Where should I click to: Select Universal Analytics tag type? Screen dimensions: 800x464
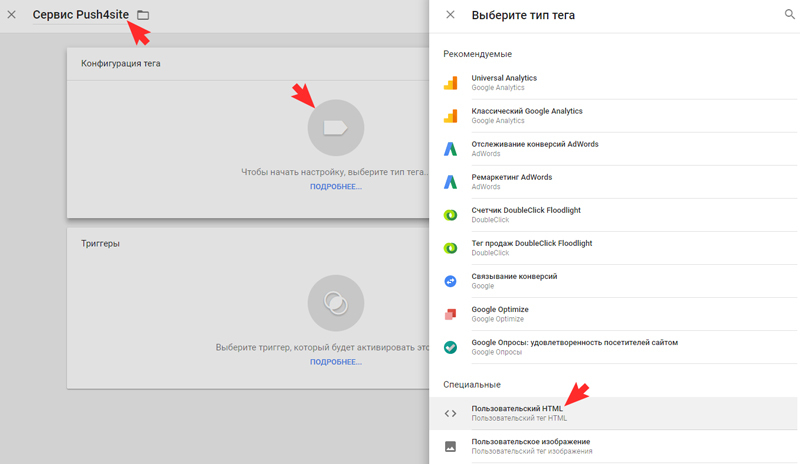[x=614, y=83]
